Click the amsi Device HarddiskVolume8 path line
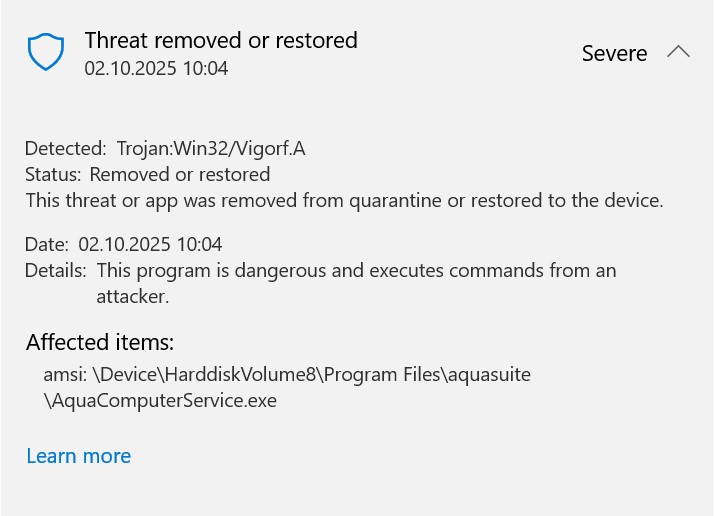This screenshot has width=714, height=516. 287,375
